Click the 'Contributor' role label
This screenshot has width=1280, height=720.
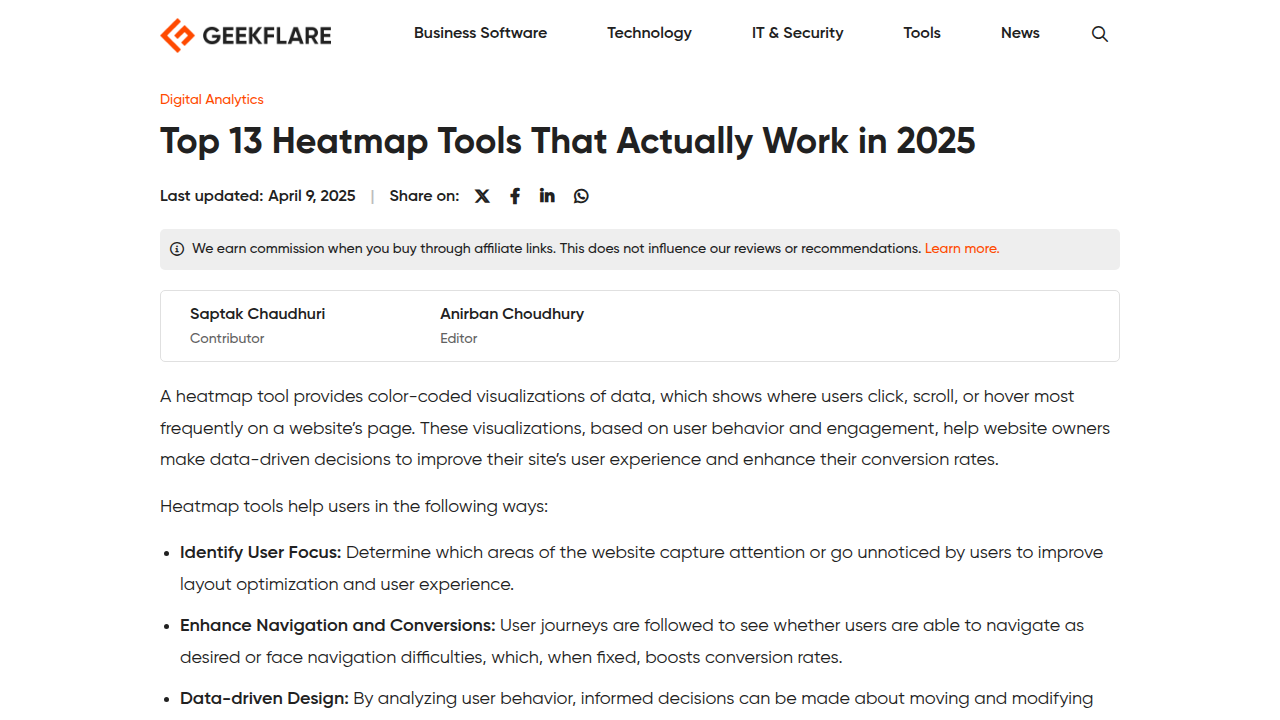click(227, 338)
